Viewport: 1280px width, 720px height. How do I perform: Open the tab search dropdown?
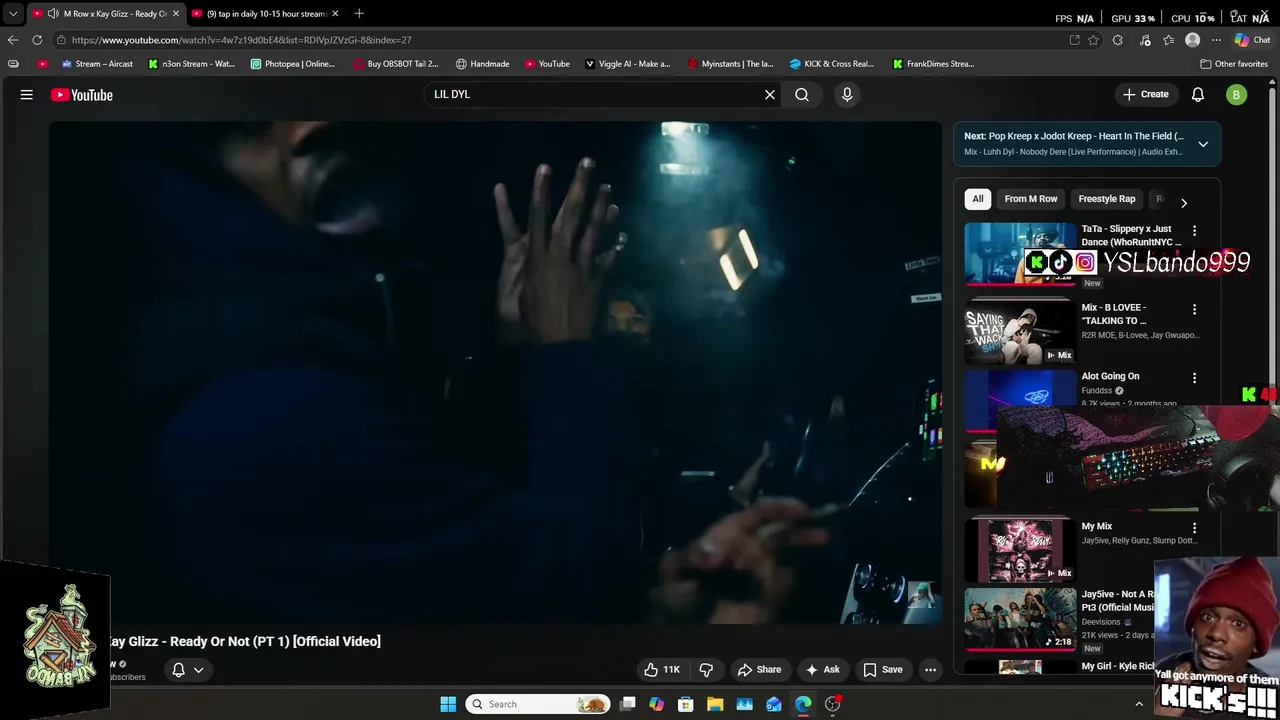click(x=13, y=14)
